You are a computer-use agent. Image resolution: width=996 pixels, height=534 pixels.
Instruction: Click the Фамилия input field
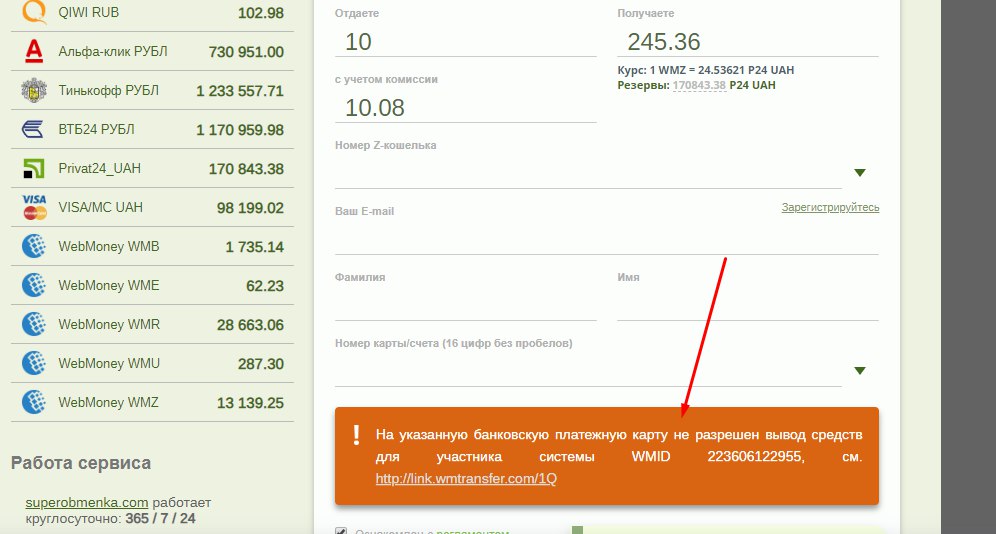point(466,305)
